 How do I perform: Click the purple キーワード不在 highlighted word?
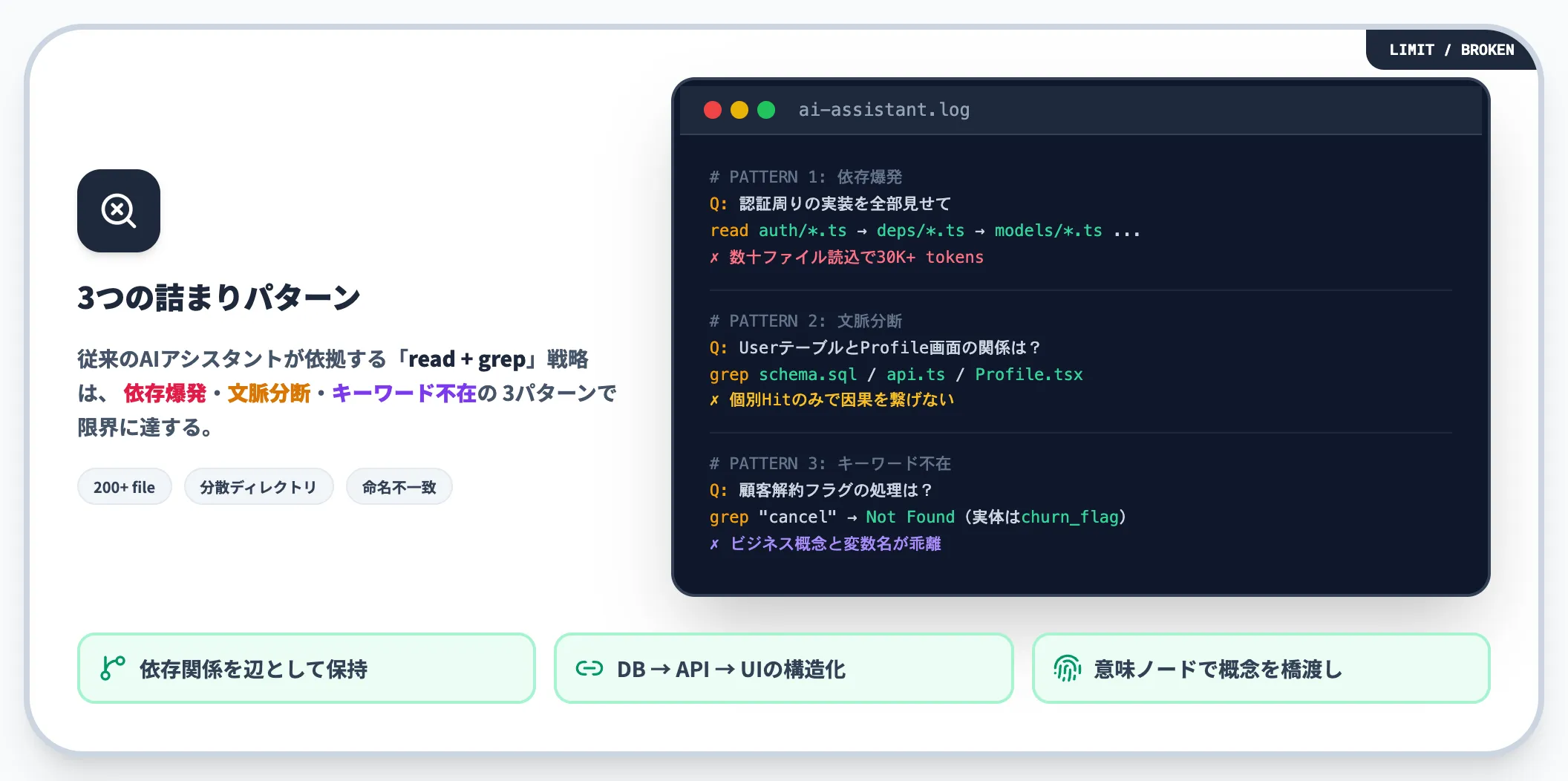[404, 393]
